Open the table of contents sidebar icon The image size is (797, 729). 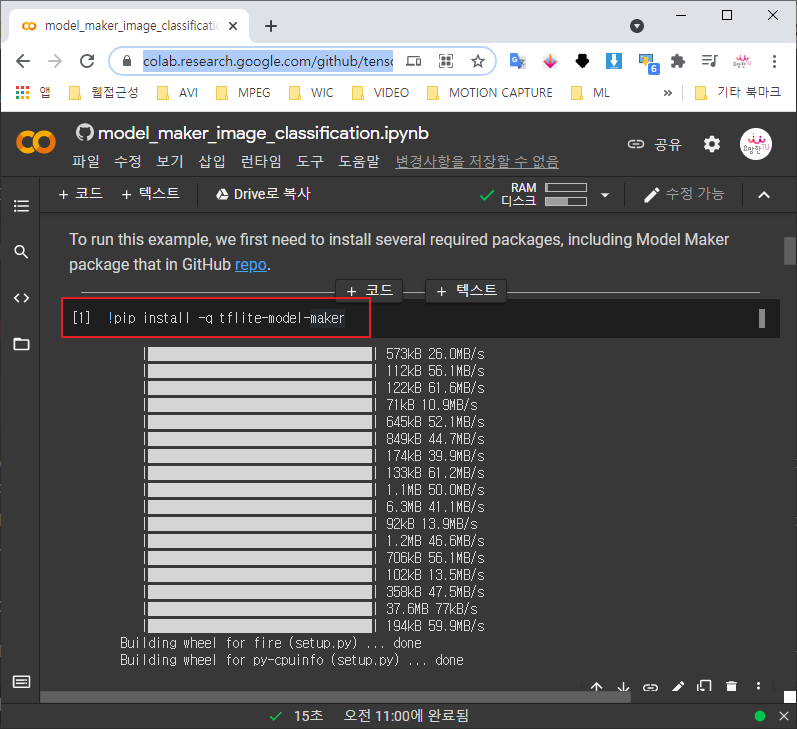21,206
